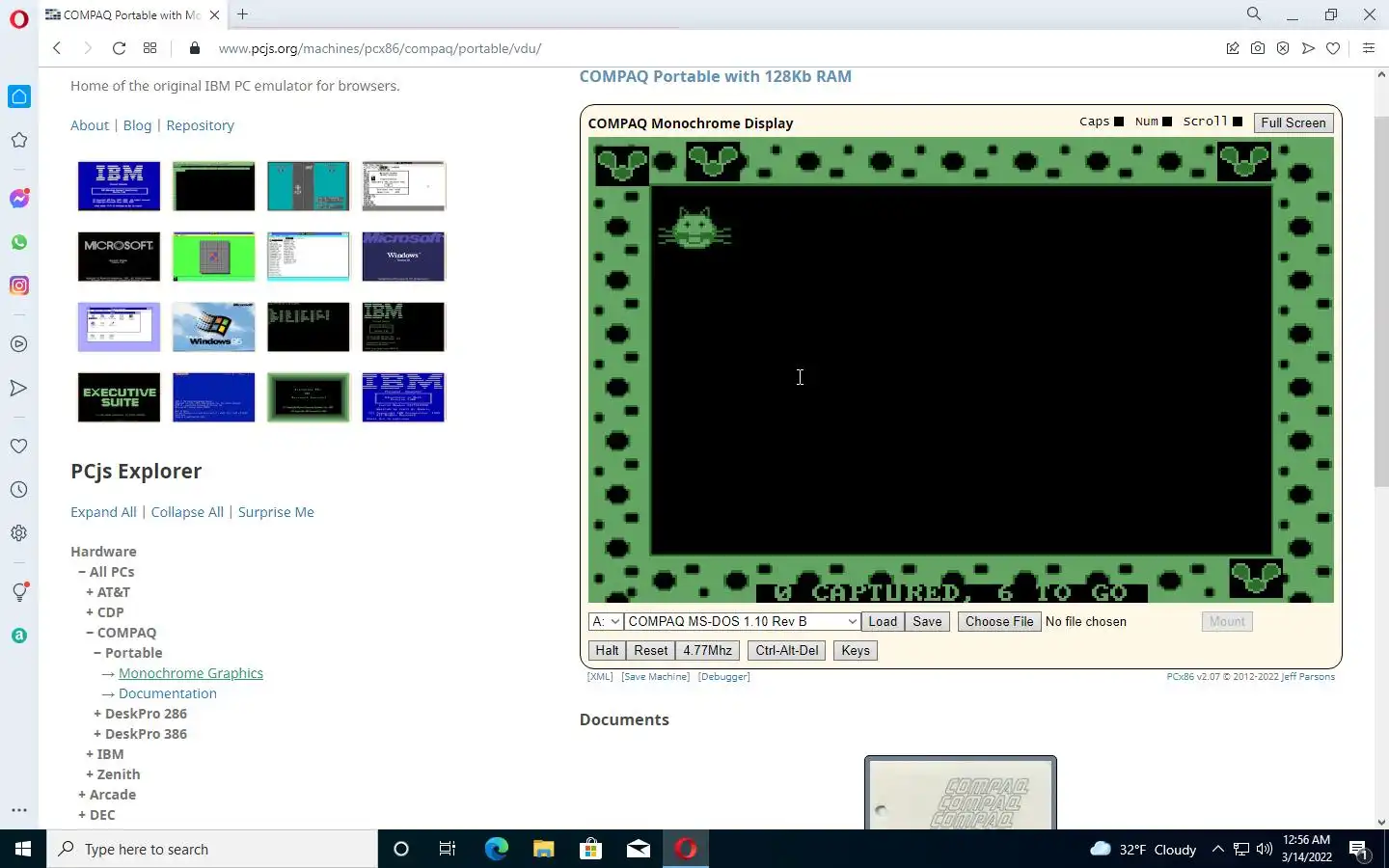Open Settings gear icon in sidebar
Image resolution: width=1389 pixels, height=868 pixels.
pos(19,532)
